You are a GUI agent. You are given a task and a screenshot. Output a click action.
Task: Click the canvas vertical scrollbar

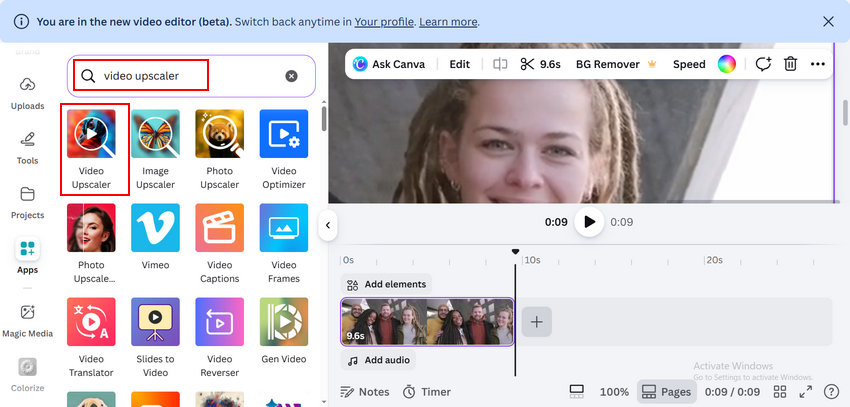tap(845, 113)
